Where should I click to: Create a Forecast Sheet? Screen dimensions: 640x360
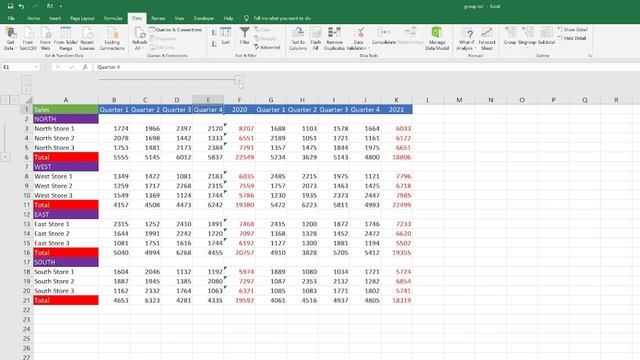point(487,39)
